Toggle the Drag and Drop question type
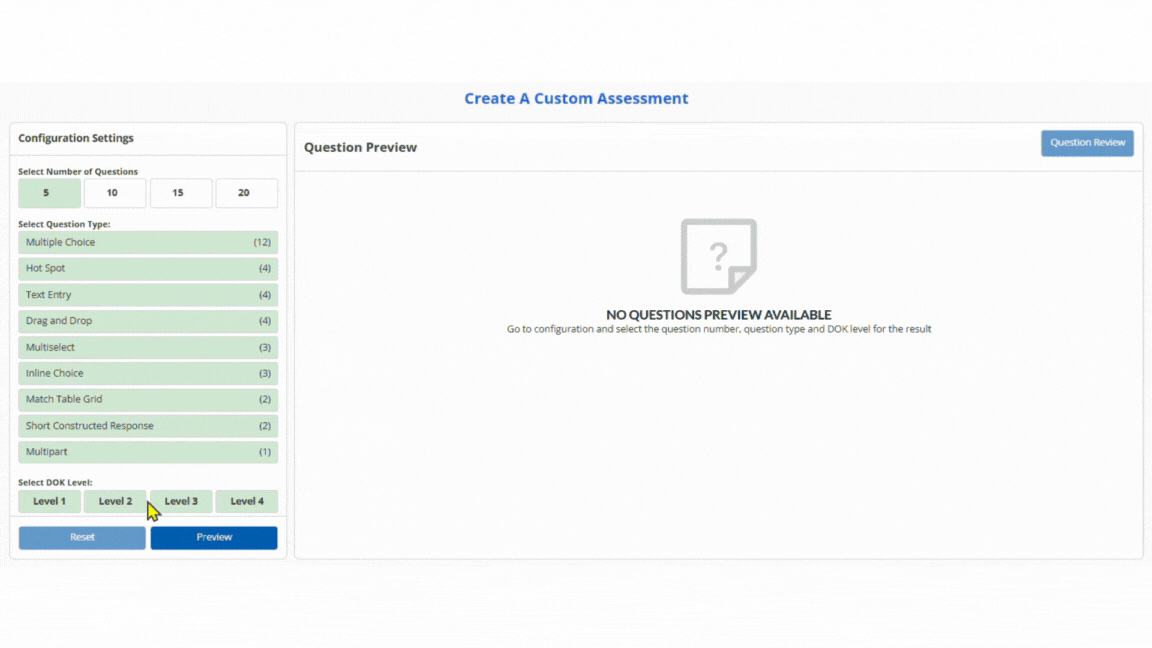This screenshot has height=648, width=1152. coord(148,321)
